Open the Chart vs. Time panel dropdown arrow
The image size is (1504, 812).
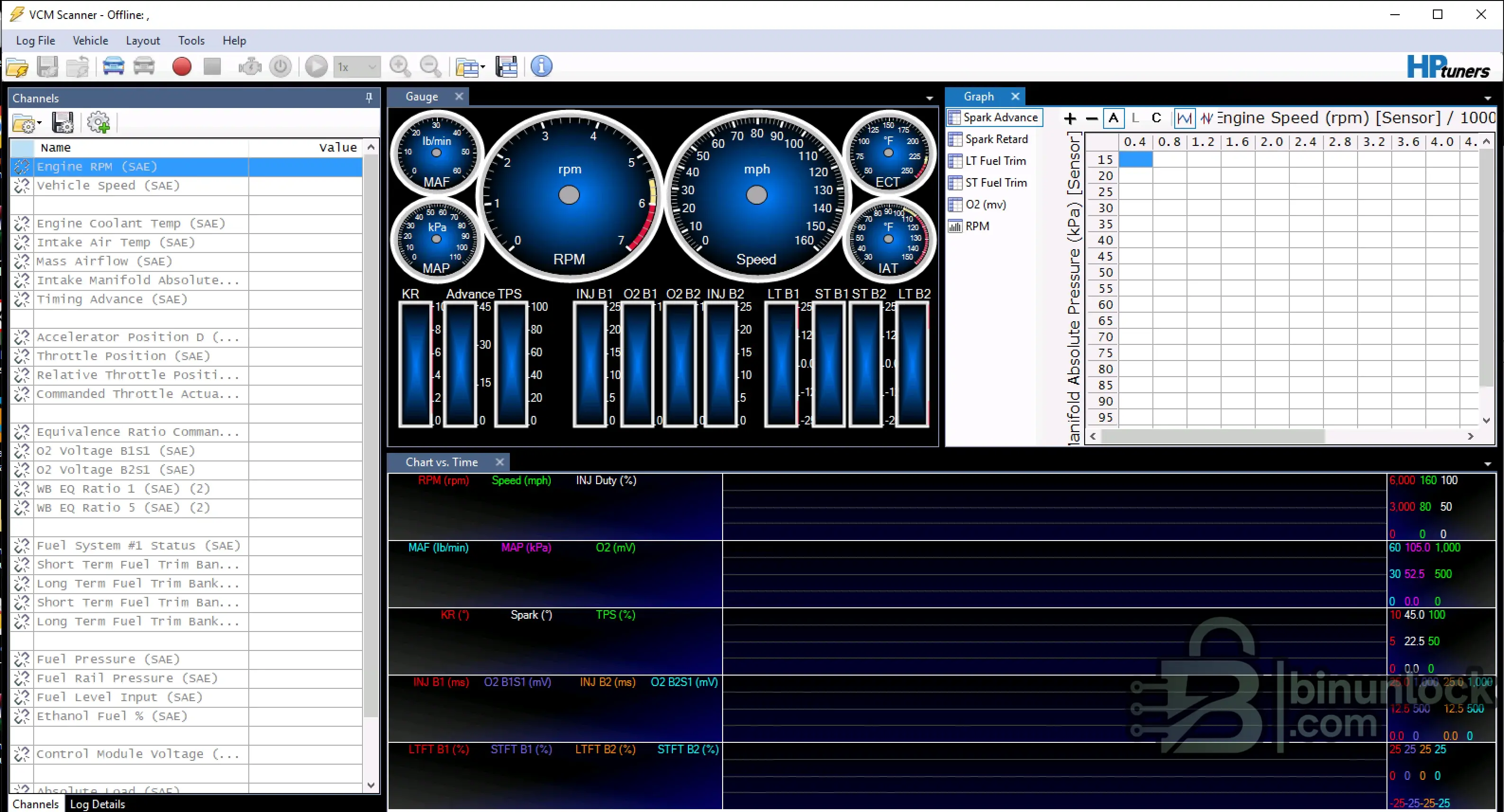(x=1487, y=464)
